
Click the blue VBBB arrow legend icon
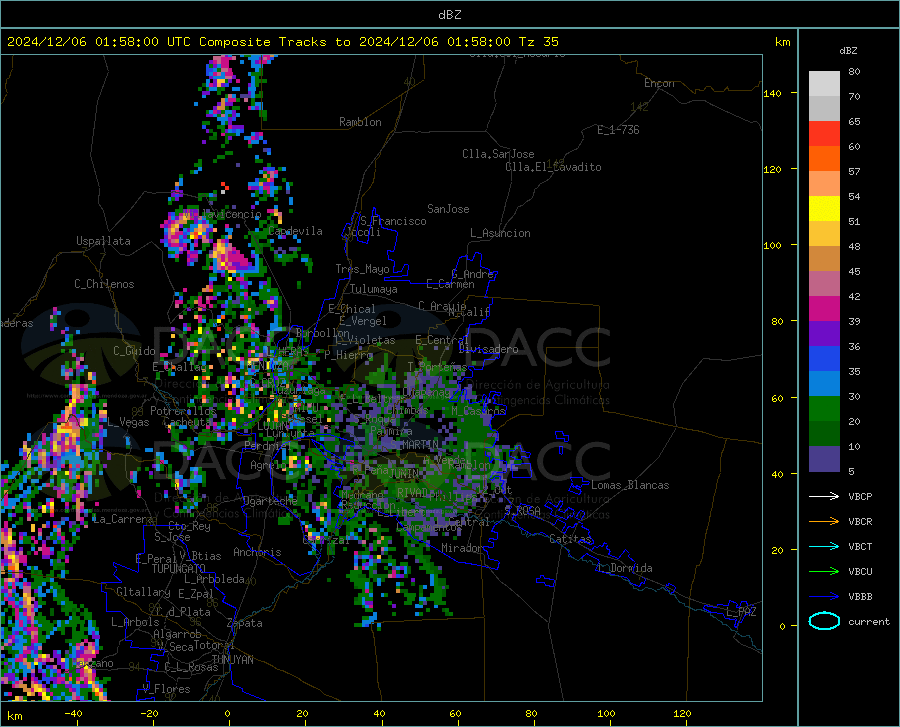coord(824,597)
